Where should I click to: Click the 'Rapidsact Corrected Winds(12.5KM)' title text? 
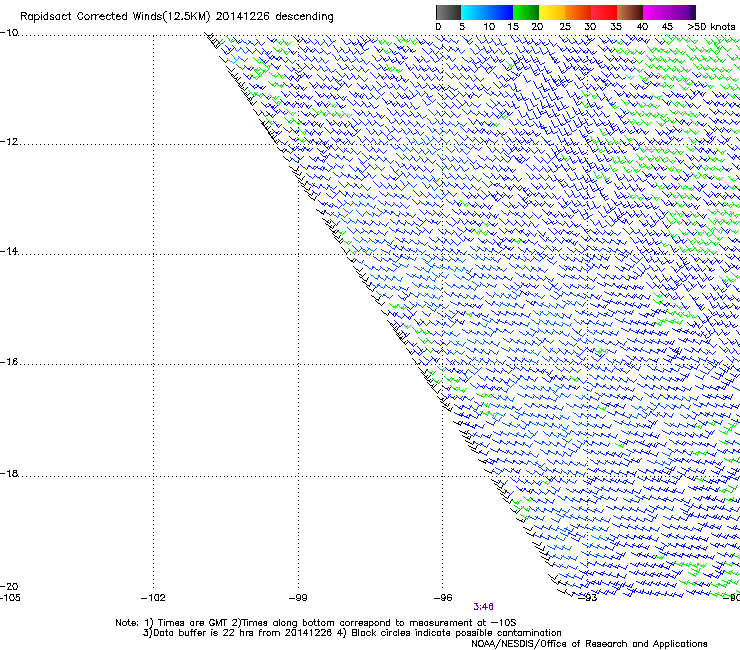pos(115,17)
